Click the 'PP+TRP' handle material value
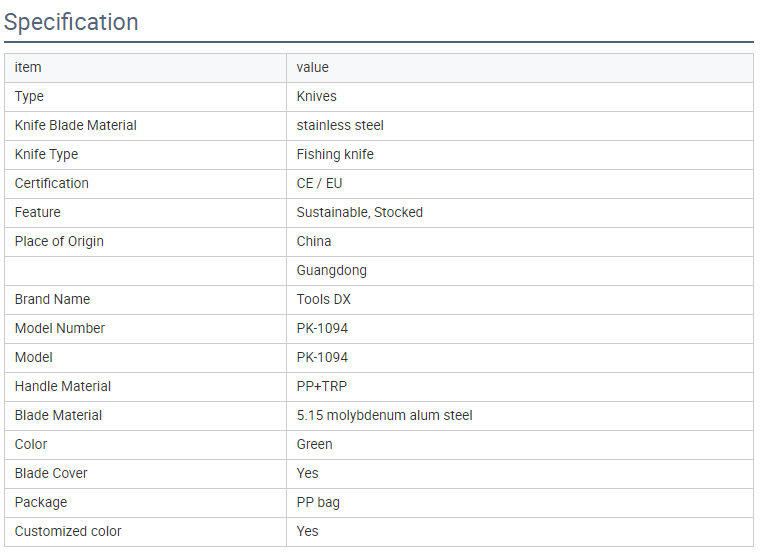This screenshot has width=769, height=555. point(322,386)
